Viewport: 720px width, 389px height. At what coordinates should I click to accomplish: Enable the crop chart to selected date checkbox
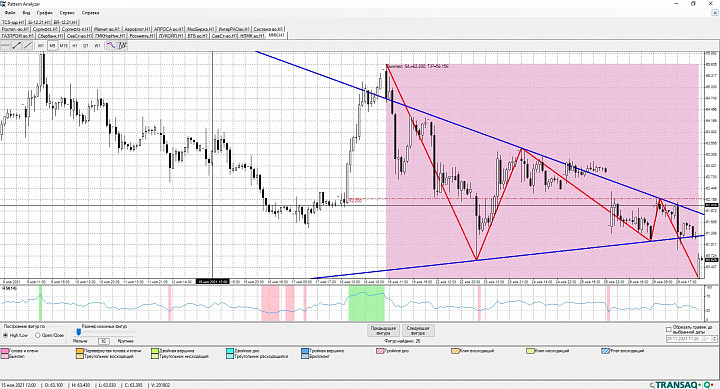(x=669, y=329)
